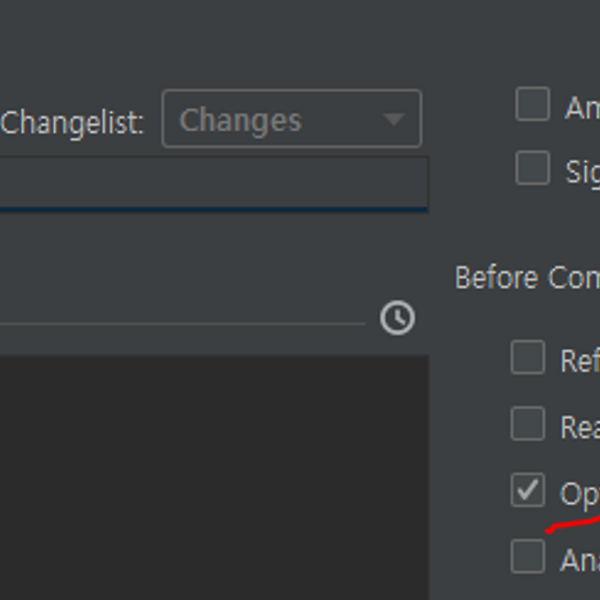Click the 'Ana' label text
The height and width of the screenshot is (600, 600).
coord(580,560)
